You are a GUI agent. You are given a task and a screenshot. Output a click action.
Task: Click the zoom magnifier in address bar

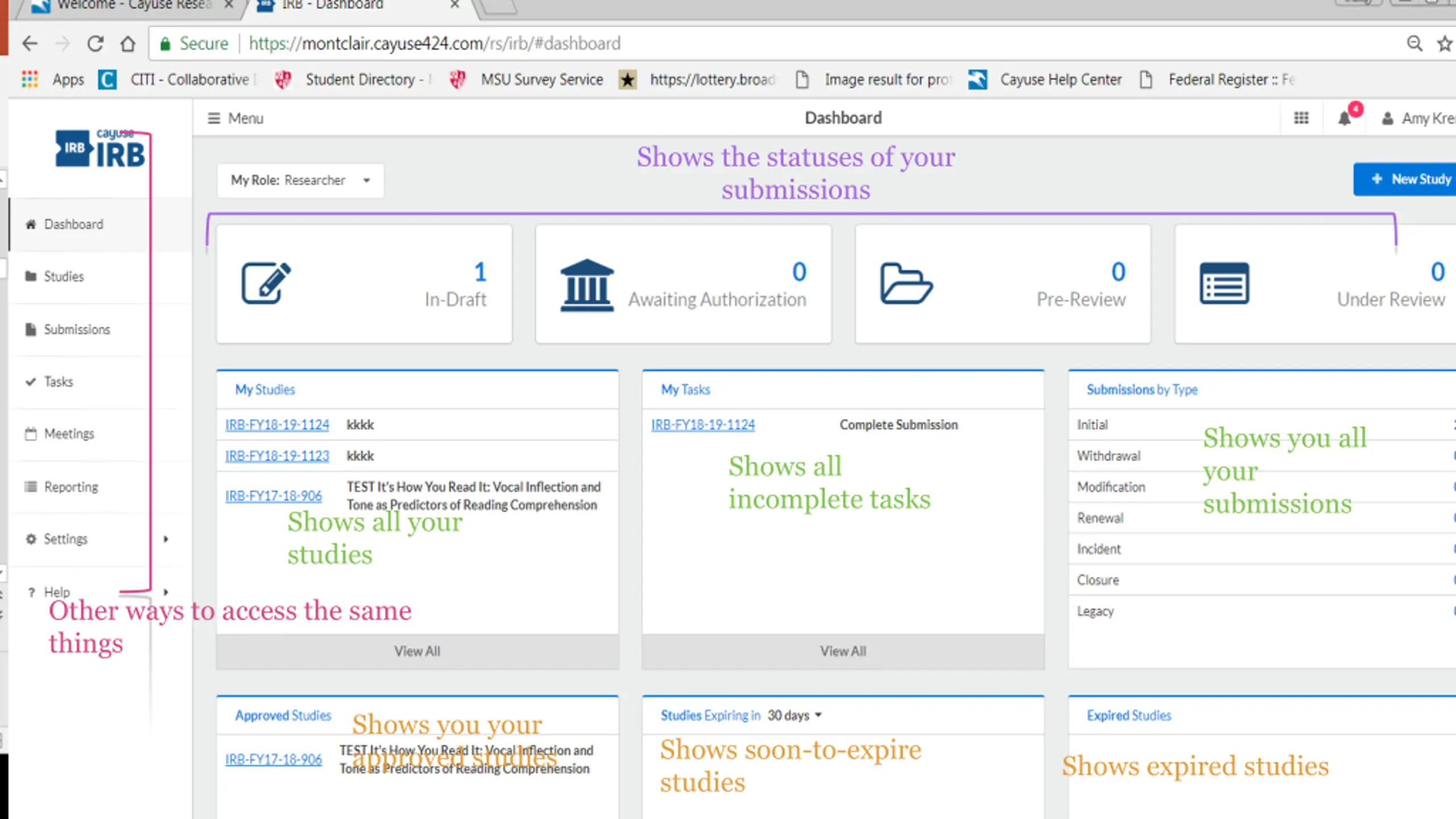1414,44
